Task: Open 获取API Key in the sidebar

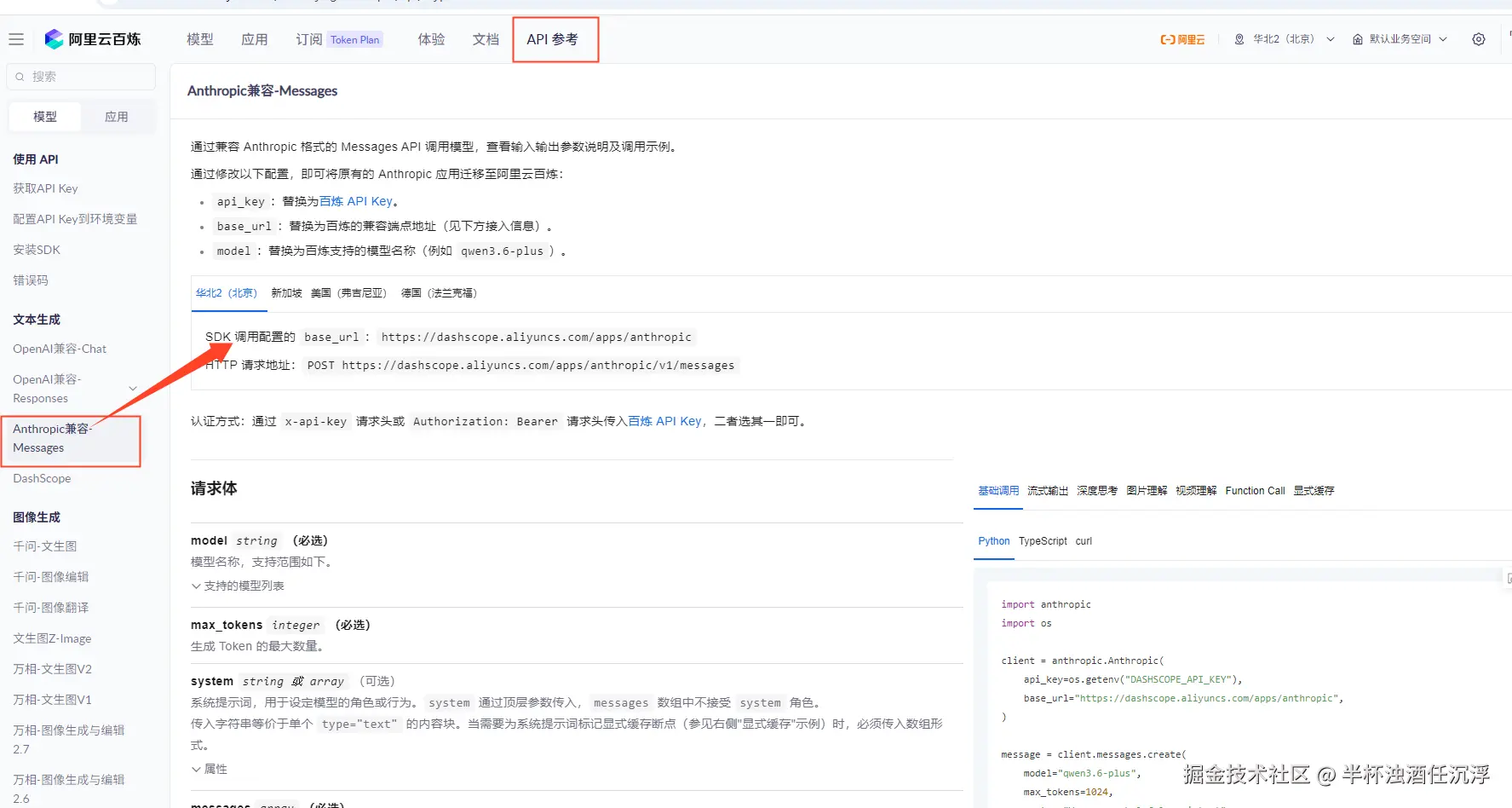Action: tap(45, 188)
